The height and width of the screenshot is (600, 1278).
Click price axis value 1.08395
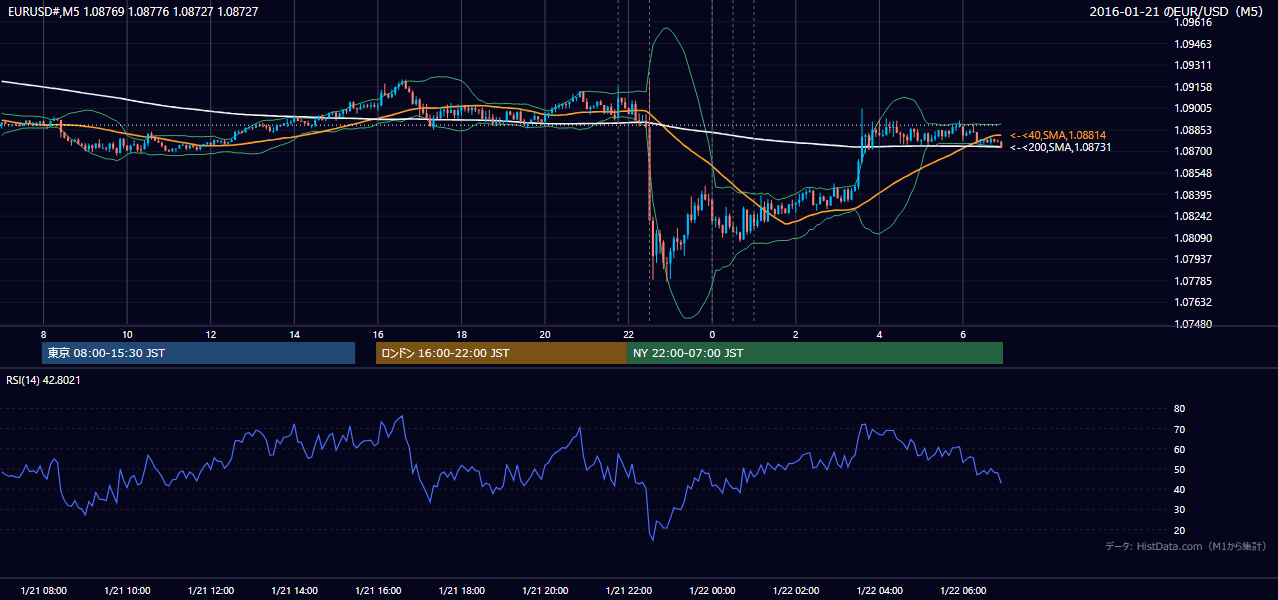pyautogui.click(x=1192, y=195)
